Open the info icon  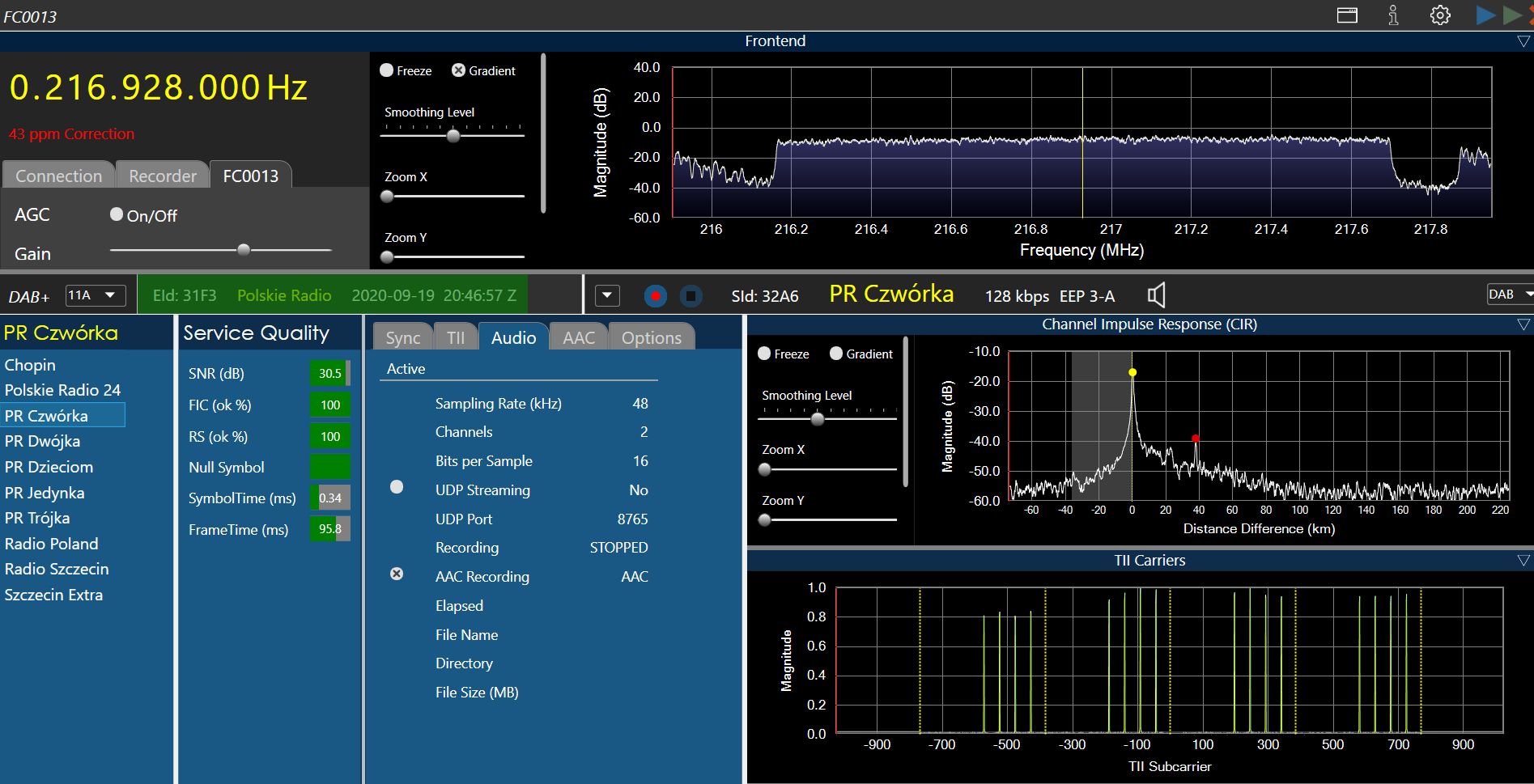[x=1393, y=15]
